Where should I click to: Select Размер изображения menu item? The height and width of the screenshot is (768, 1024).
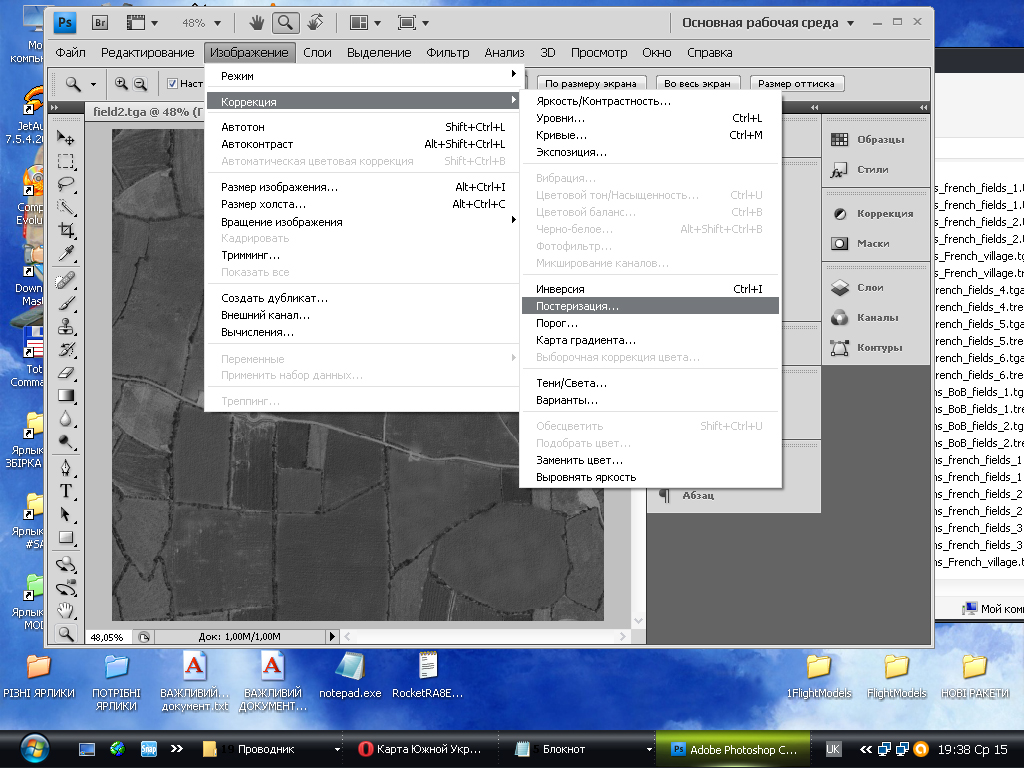click(x=279, y=187)
